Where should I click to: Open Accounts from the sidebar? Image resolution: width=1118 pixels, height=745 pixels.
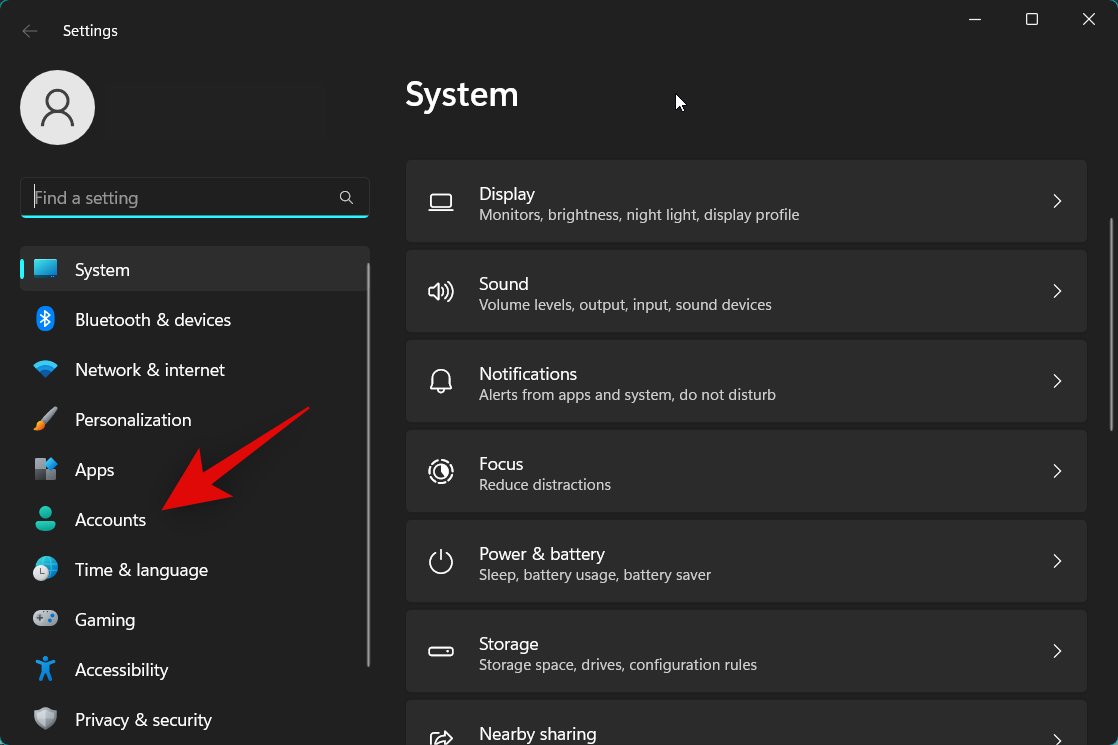point(110,519)
